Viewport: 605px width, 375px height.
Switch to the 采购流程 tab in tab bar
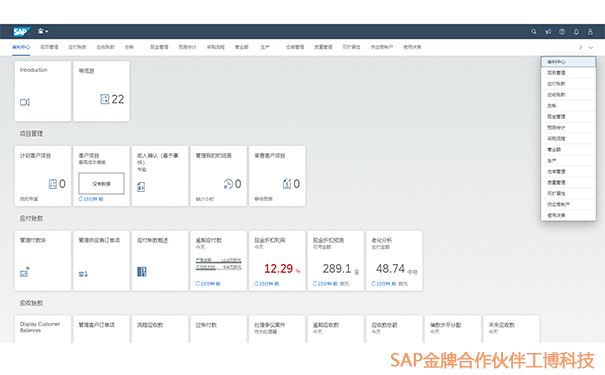point(216,47)
